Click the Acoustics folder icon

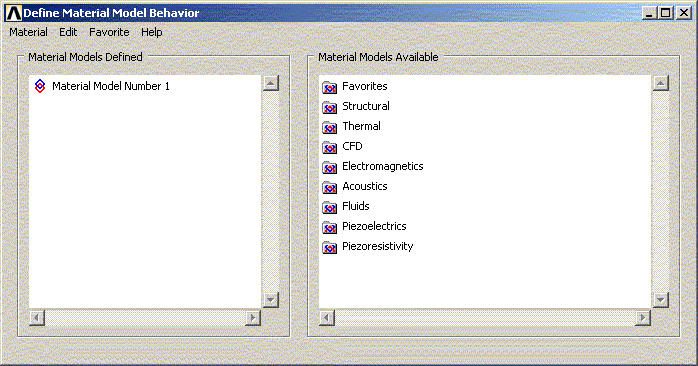[329, 187]
